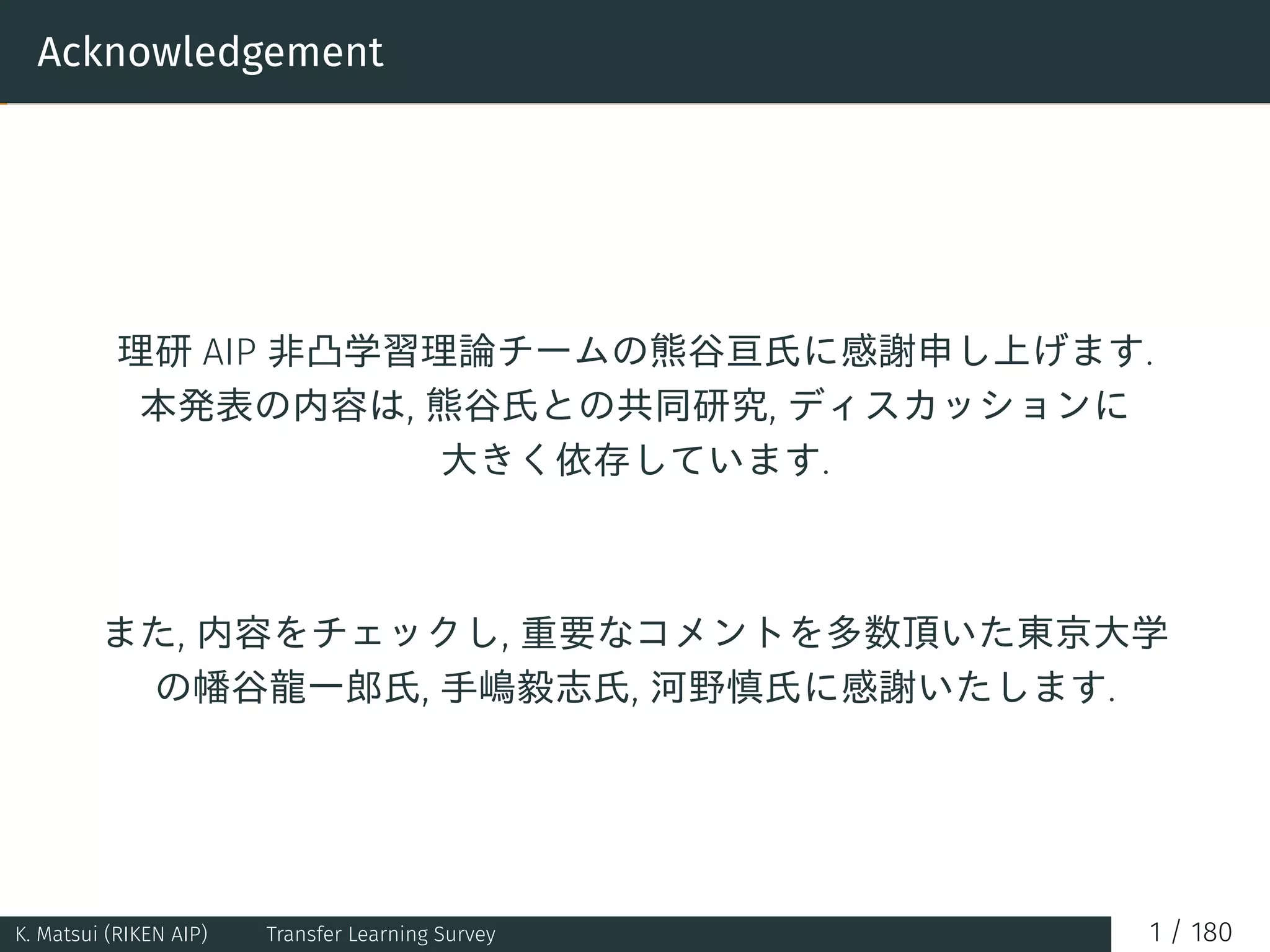Click the slide number "1 / 180"
Viewport: 1270px width, 952px height.
tap(1190, 933)
